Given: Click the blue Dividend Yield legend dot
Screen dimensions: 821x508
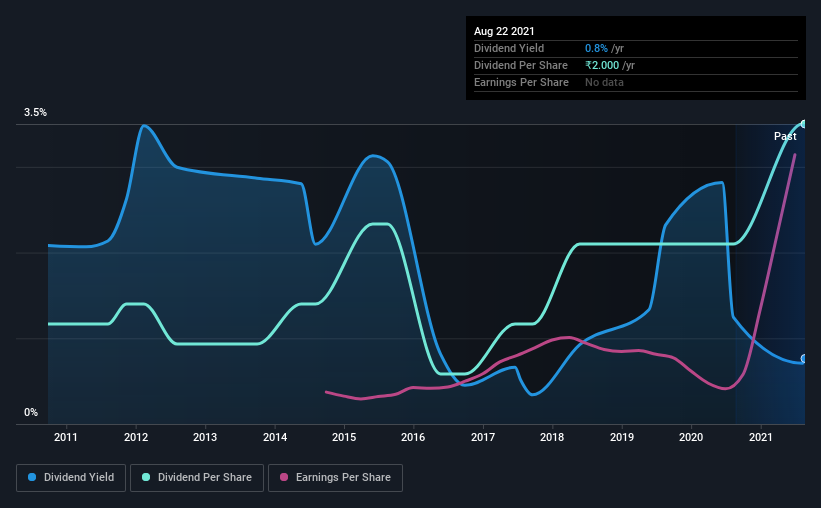Looking at the screenshot, I should click(32, 477).
